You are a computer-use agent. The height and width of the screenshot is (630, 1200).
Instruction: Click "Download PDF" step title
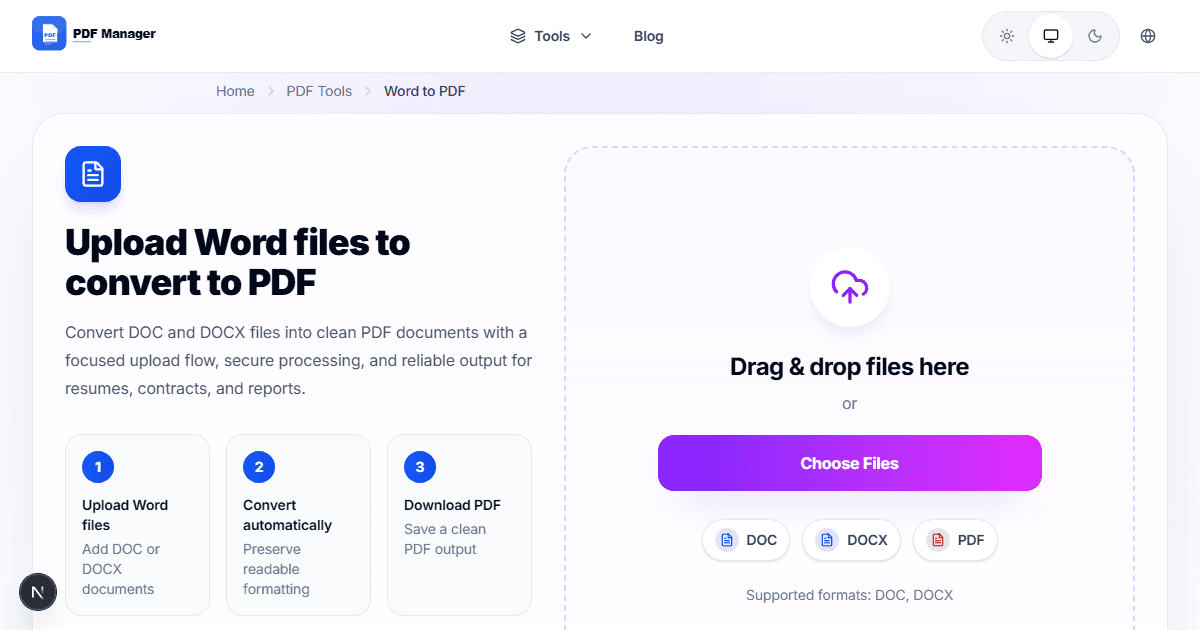(452, 505)
